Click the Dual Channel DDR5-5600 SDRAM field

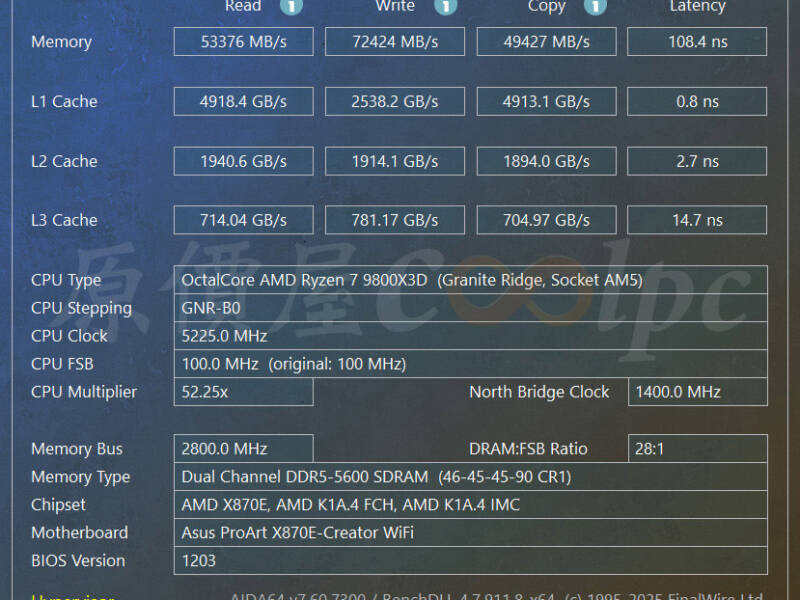pyautogui.click(x=470, y=477)
